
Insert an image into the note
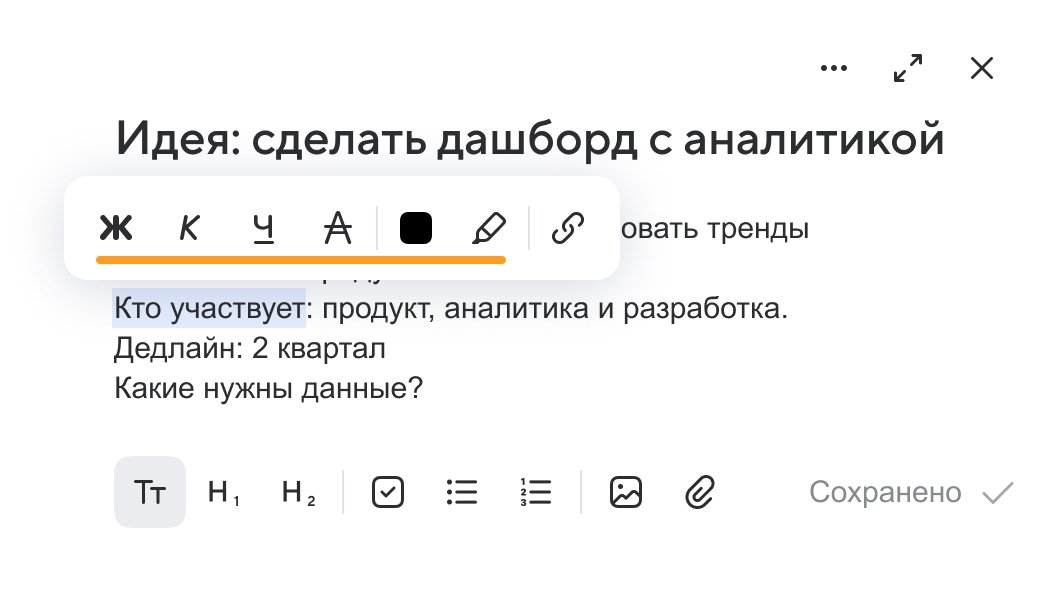626,492
